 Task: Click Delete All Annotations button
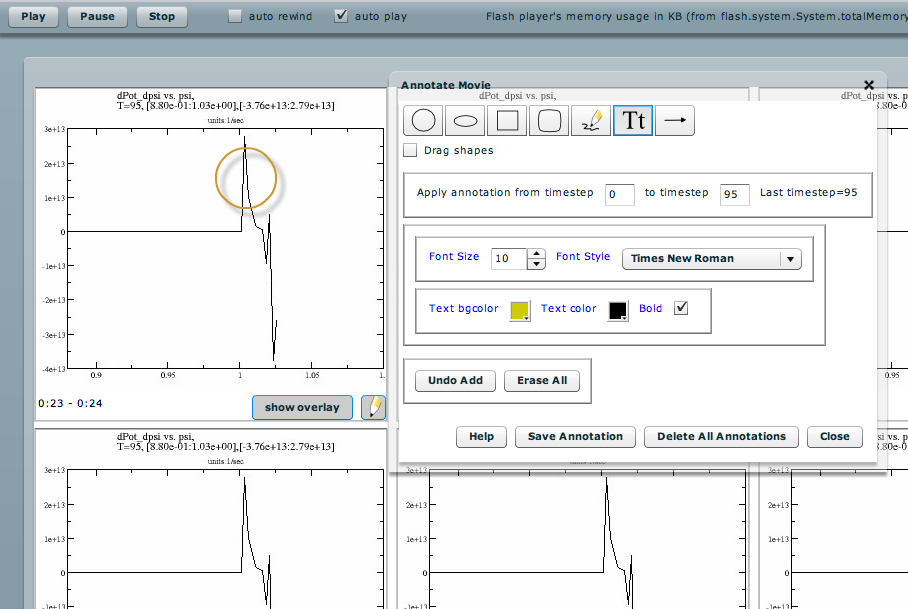click(x=722, y=436)
